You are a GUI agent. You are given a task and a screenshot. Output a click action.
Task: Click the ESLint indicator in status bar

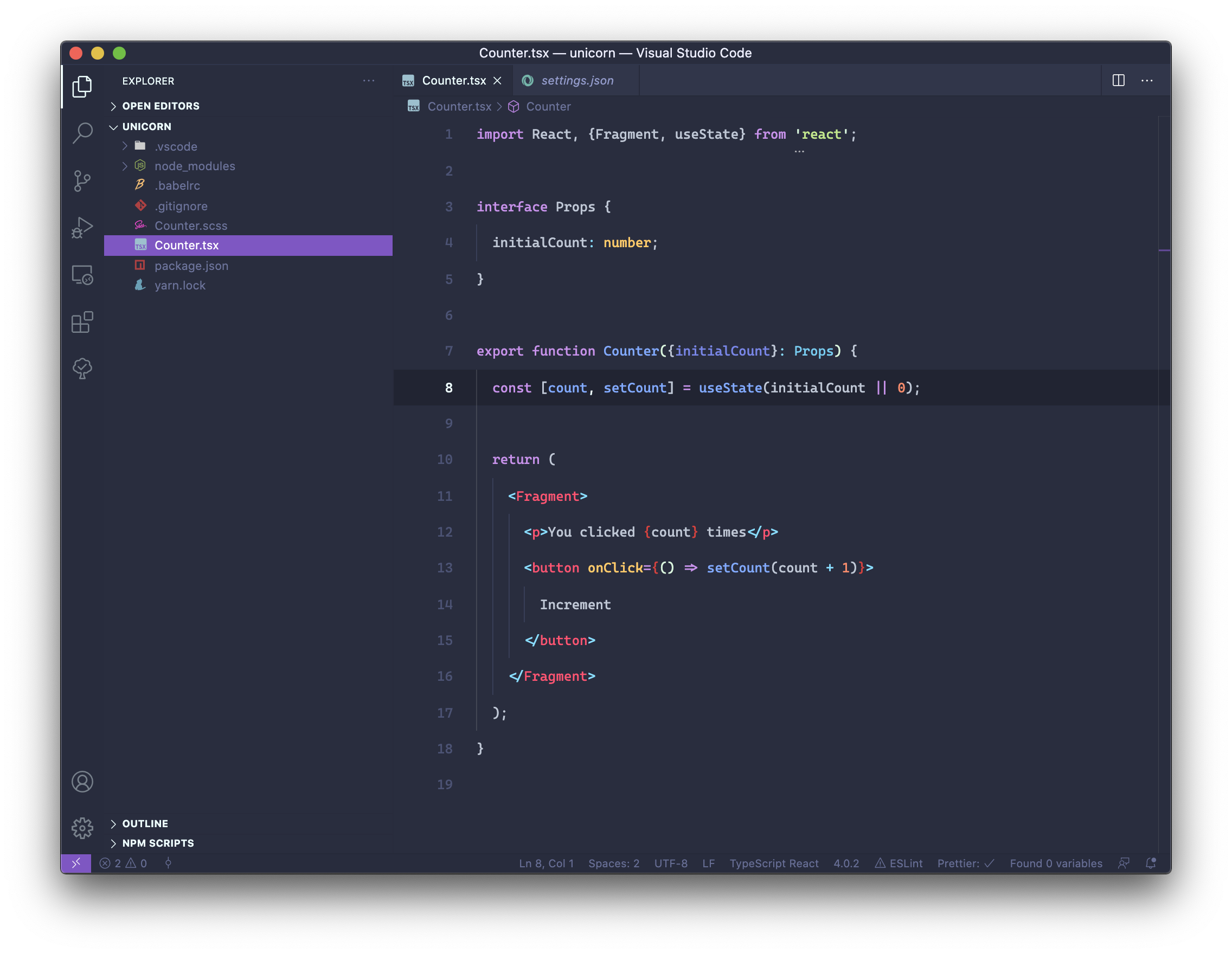tap(897, 862)
